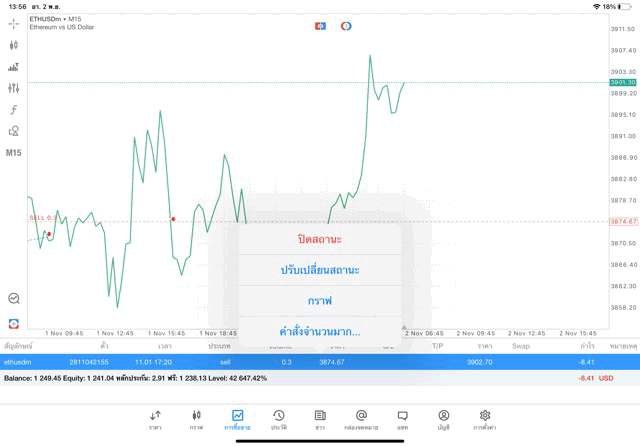The image size is (640, 447).
Task: Open คำสั่งจำนวนมาก bulk operations option
Action: (320, 331)
